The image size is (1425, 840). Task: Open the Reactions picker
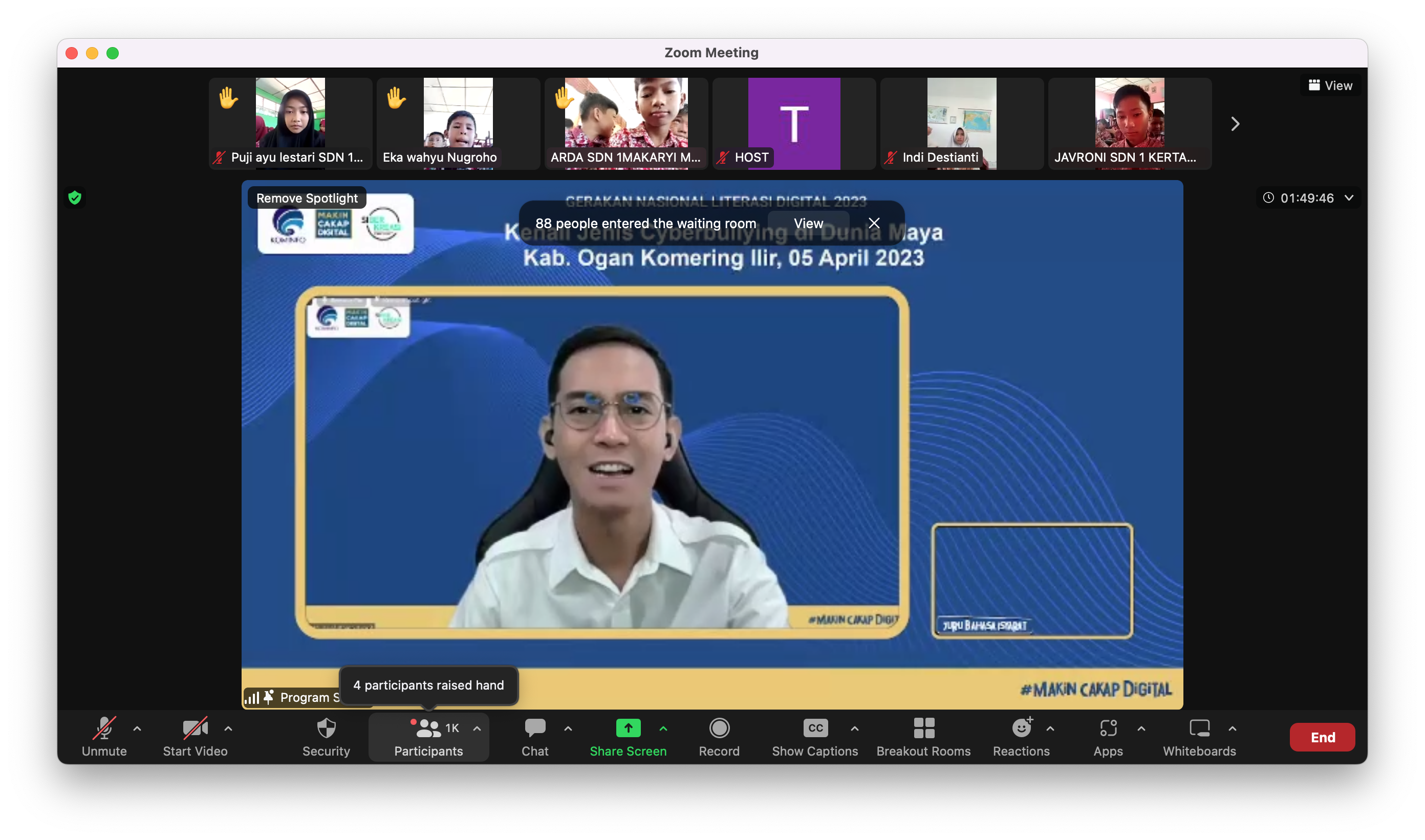pos(1021,737)
